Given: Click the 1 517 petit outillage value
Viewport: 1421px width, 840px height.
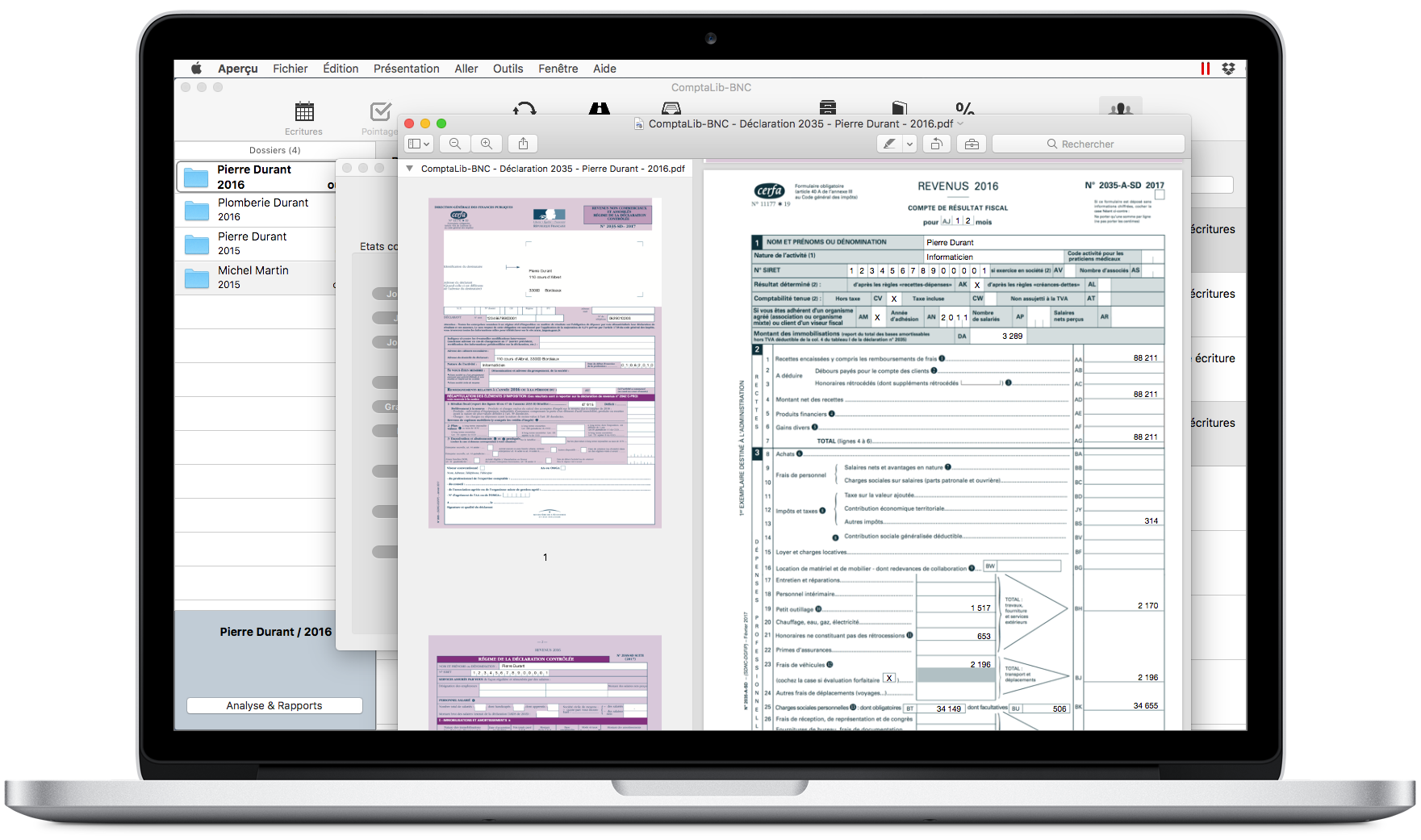Looking at the screenshot, I should (x=980, y=608).
